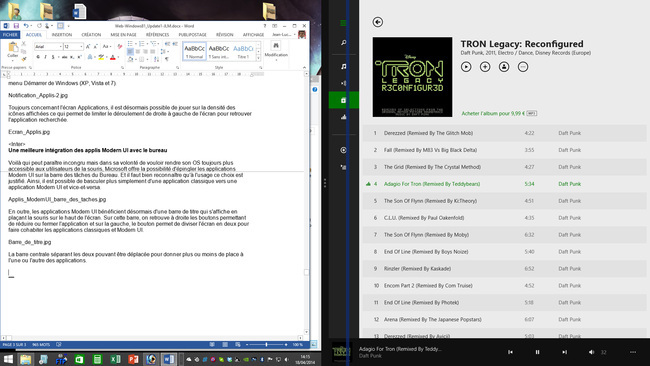Pause the playing track
This screenshot has height=366, width=650.
tap(537, 352)
